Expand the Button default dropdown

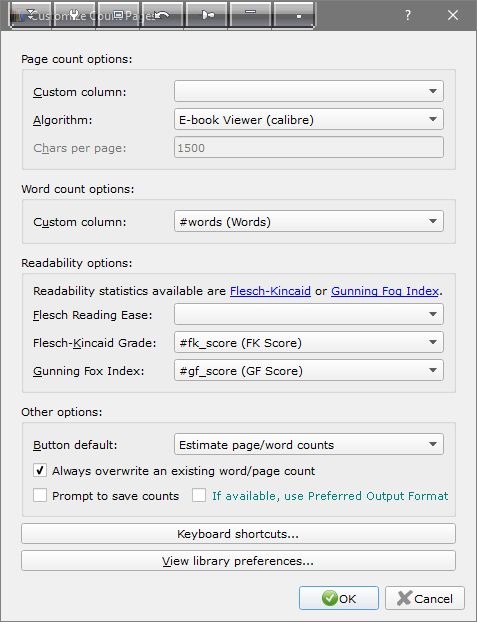click(x=309, y=444)
